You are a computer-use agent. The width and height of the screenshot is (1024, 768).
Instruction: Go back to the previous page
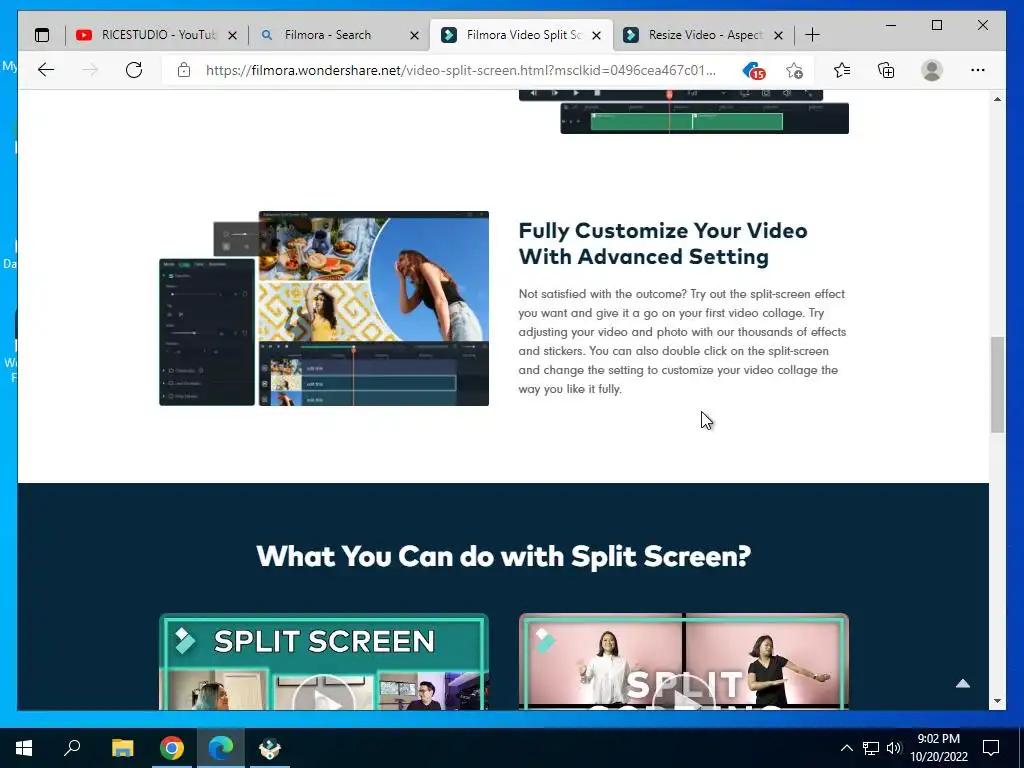click(46, 70)
